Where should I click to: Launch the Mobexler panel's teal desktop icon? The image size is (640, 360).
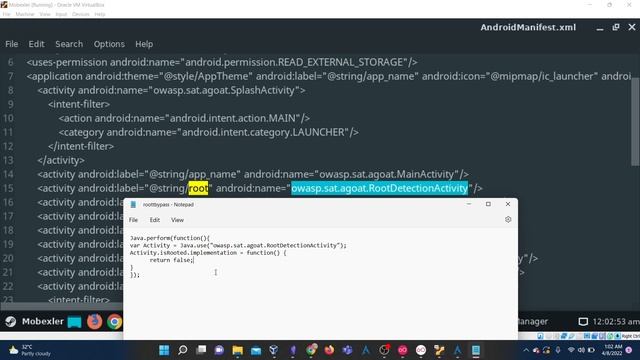(x=75, y=322)
